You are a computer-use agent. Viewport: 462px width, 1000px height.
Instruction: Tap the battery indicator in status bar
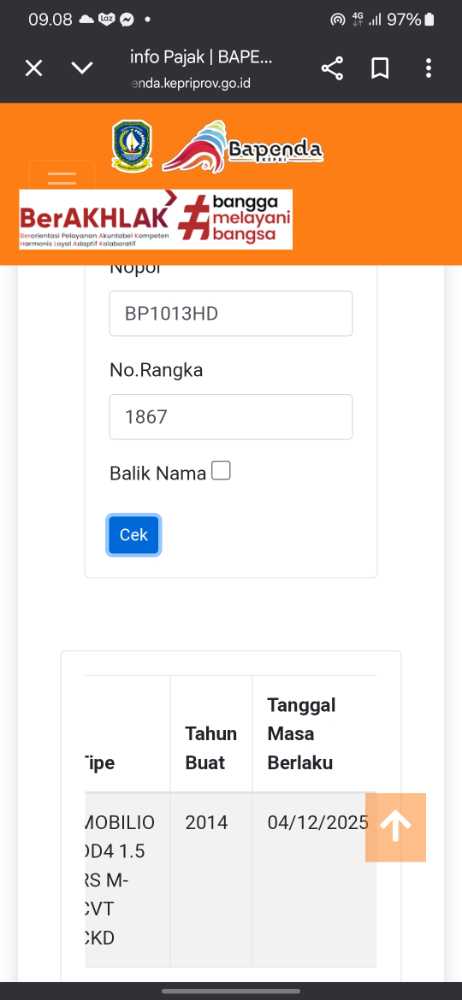click(x=429, y=20)
